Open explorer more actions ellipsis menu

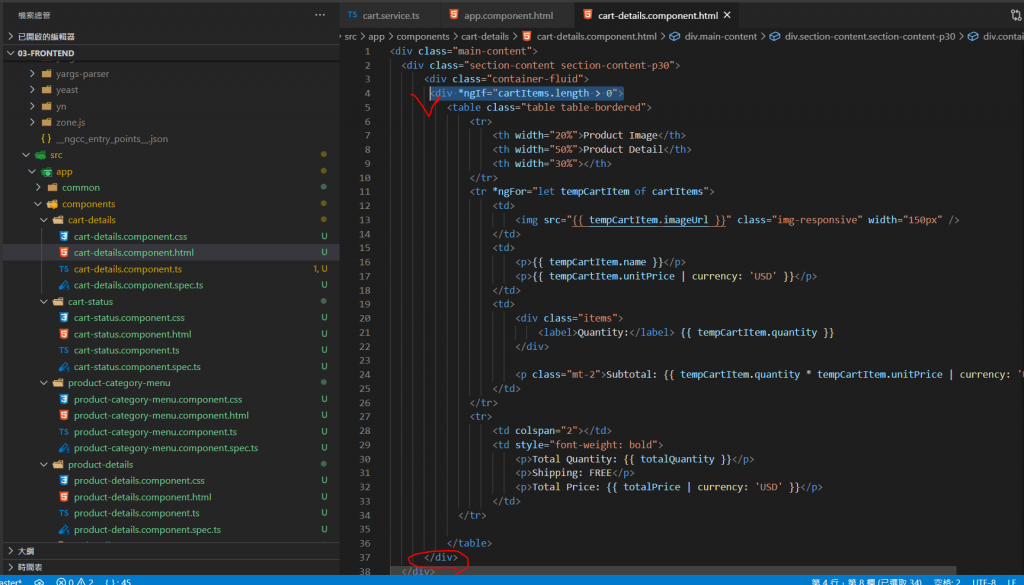[x=319, y=15]
